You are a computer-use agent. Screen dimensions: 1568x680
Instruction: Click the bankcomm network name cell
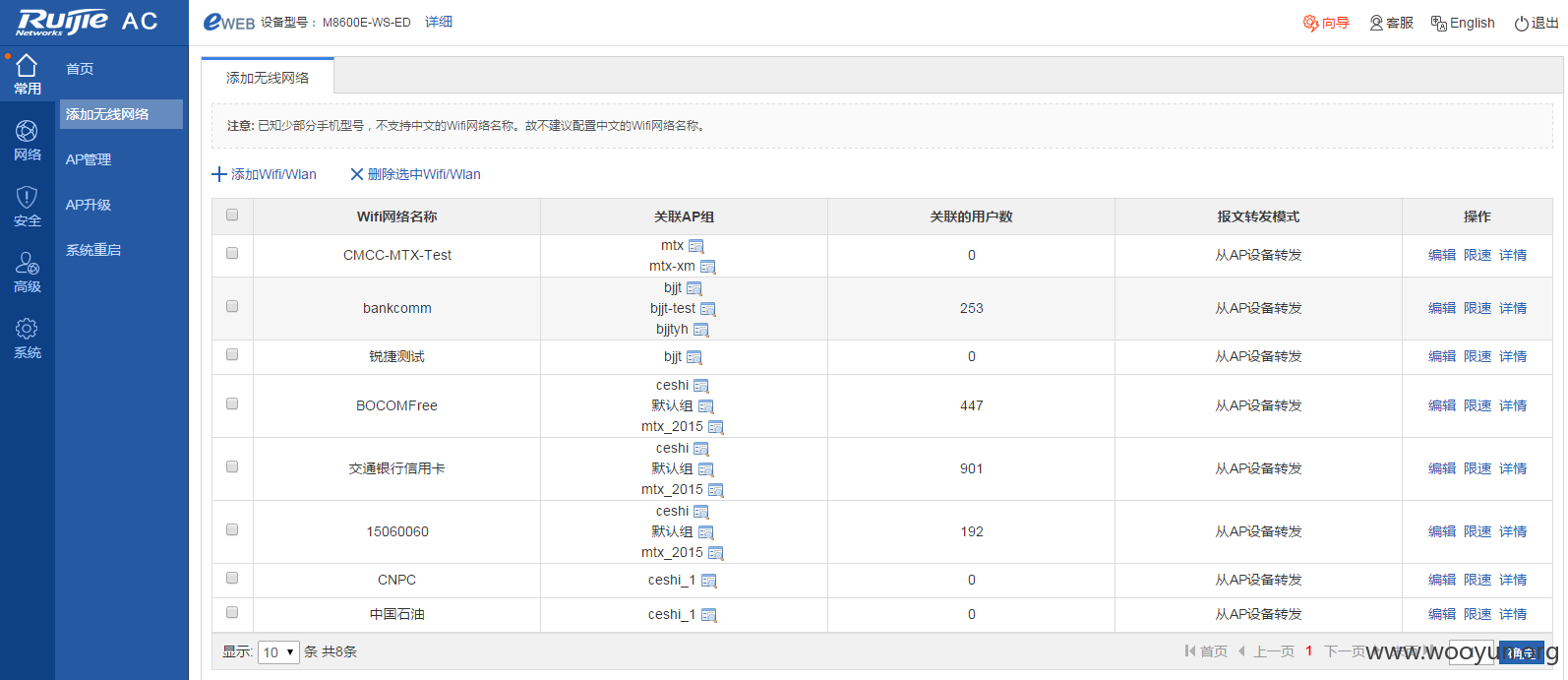pos(397,308)
